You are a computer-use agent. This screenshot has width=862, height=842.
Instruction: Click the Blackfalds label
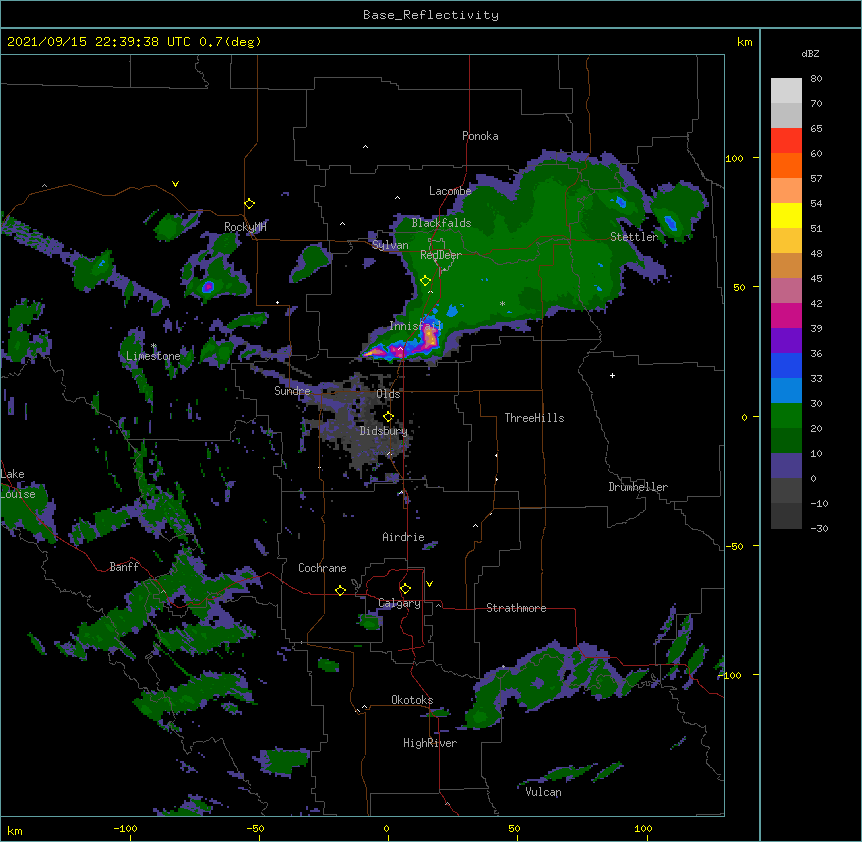pyautogui.click(x=441, y=223)
